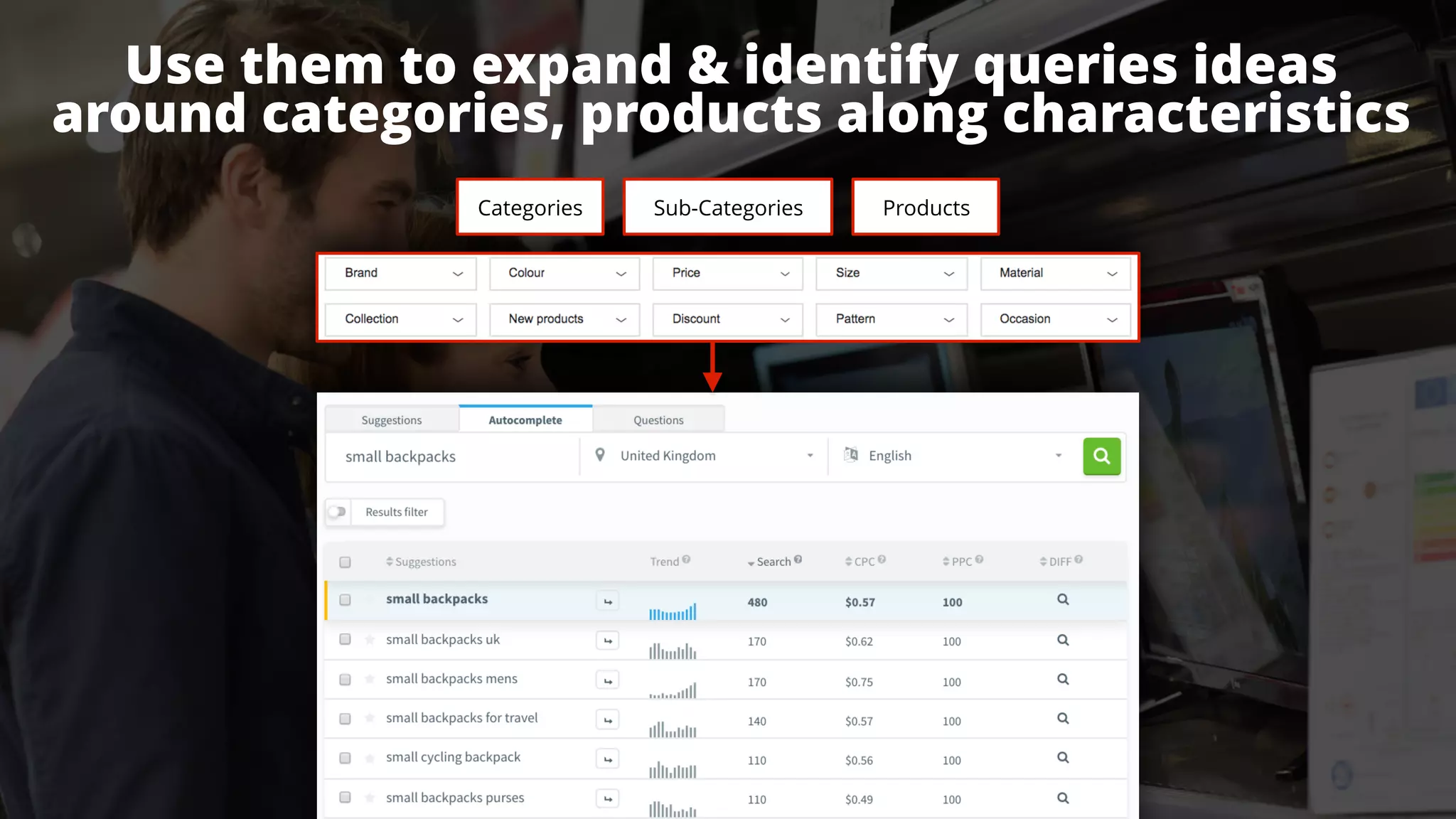Star the small backpacks mens suggestion
The image size is (1456, 819).
(370, 679)
